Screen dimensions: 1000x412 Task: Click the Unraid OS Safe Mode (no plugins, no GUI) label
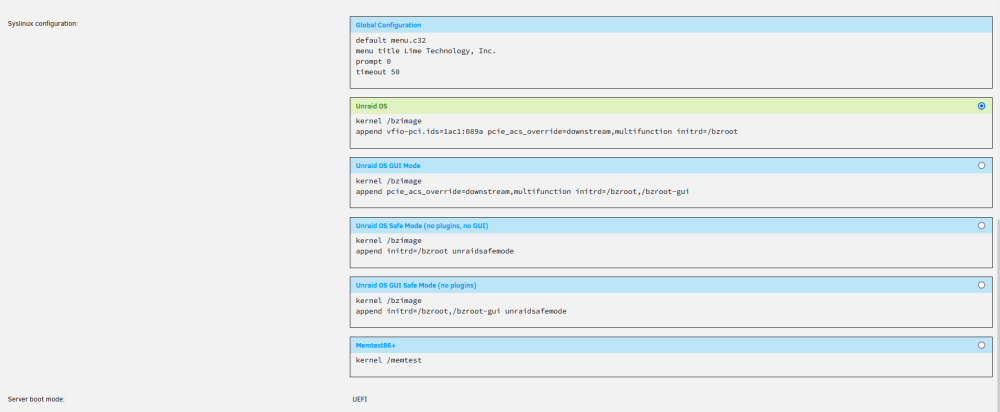(422, 225)
